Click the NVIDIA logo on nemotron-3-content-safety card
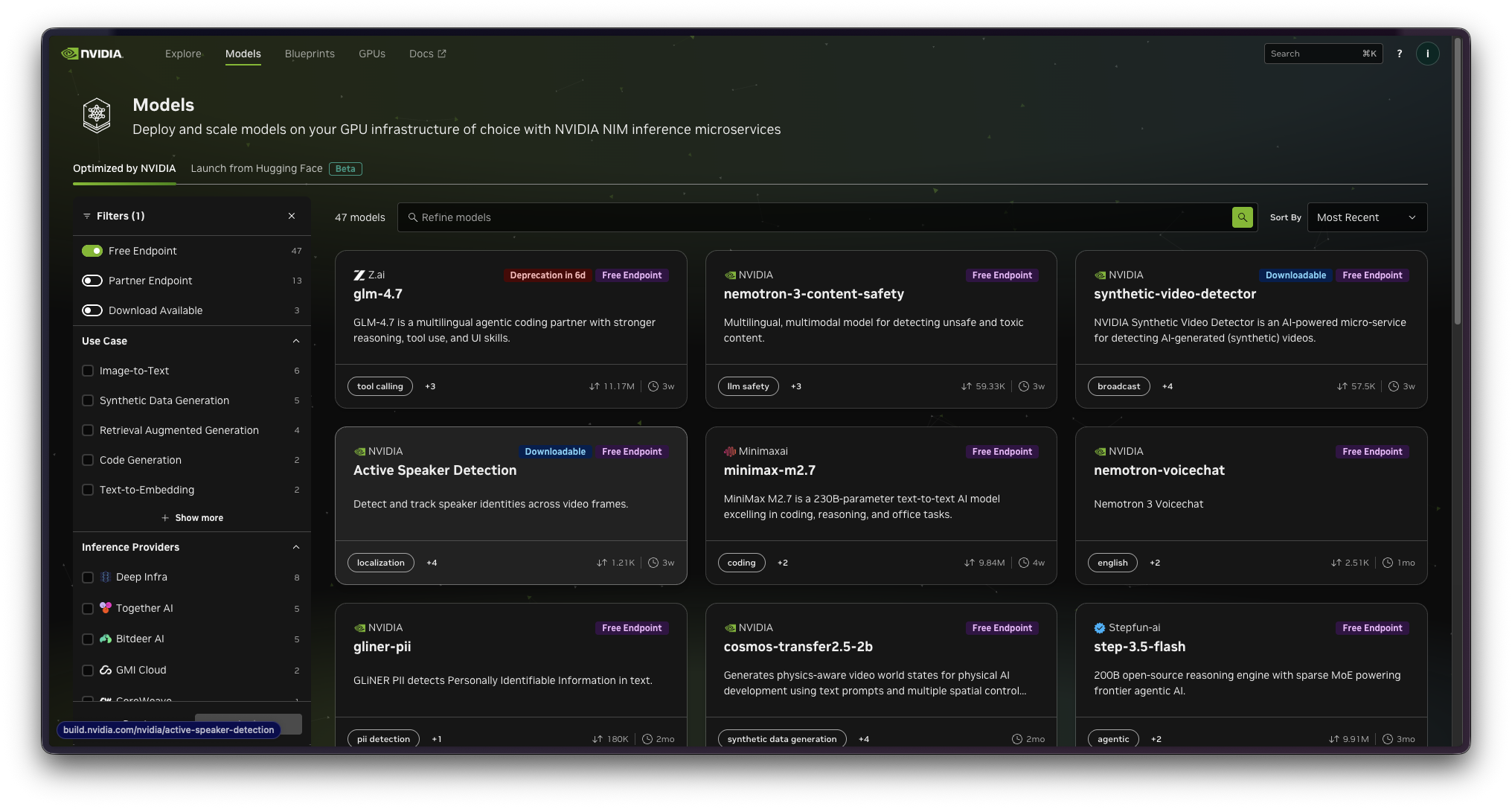Viewport: 1512px width, 809px height. (x=730, y=275)
